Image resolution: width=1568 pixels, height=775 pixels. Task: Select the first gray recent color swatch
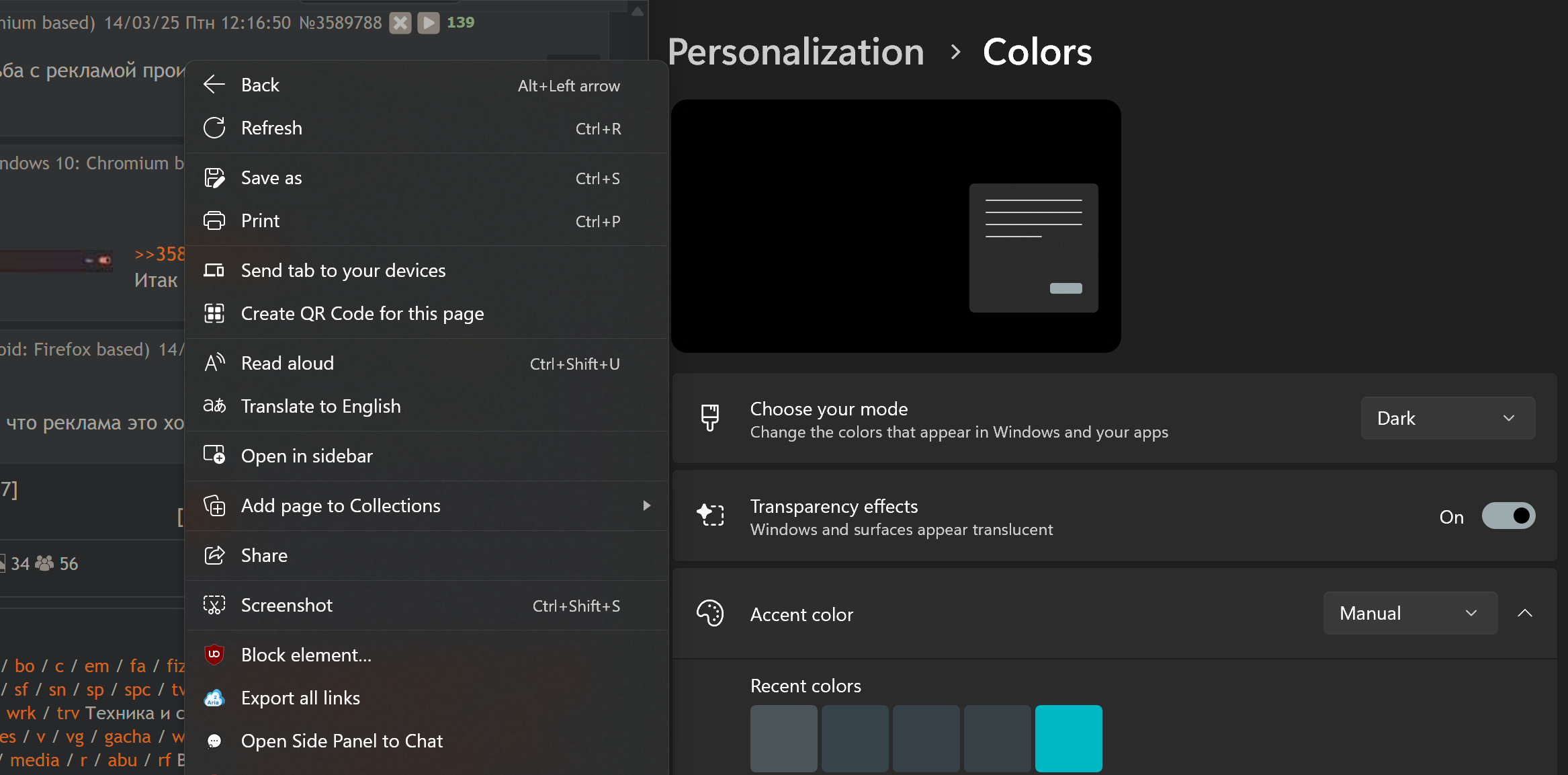783,738
